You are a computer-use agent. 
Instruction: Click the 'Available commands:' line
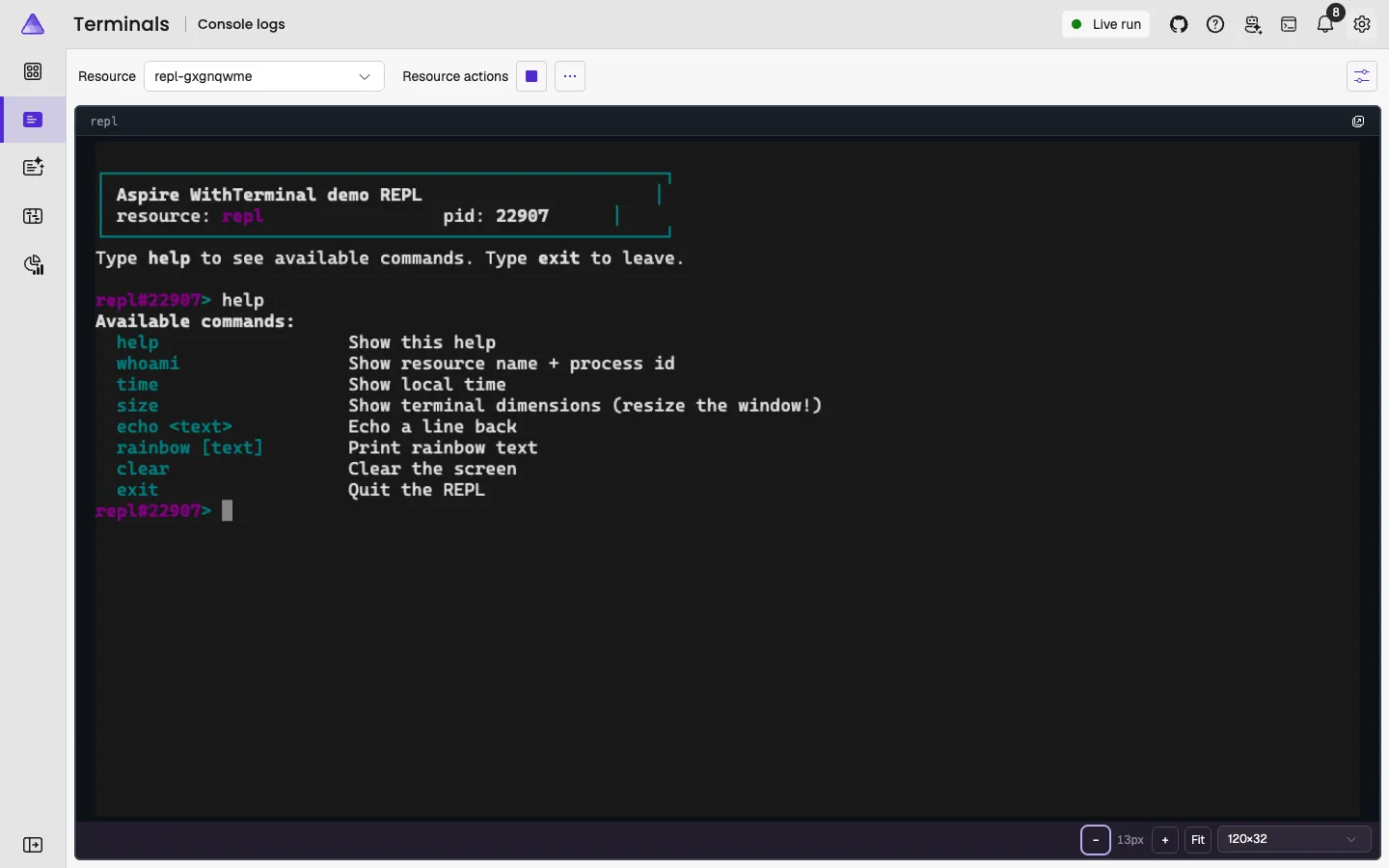coord(195,321)
